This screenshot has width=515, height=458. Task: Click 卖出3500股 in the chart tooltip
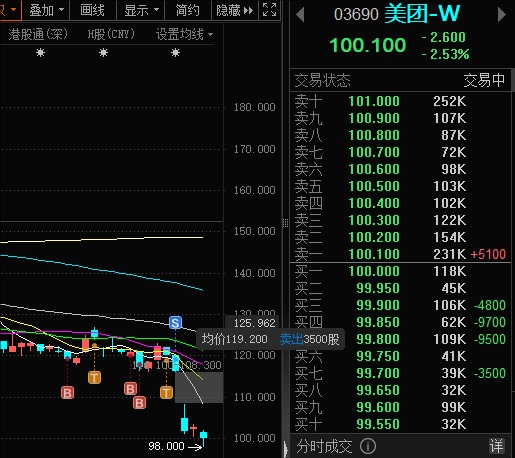pyautogui.click(x=309, y=339)
